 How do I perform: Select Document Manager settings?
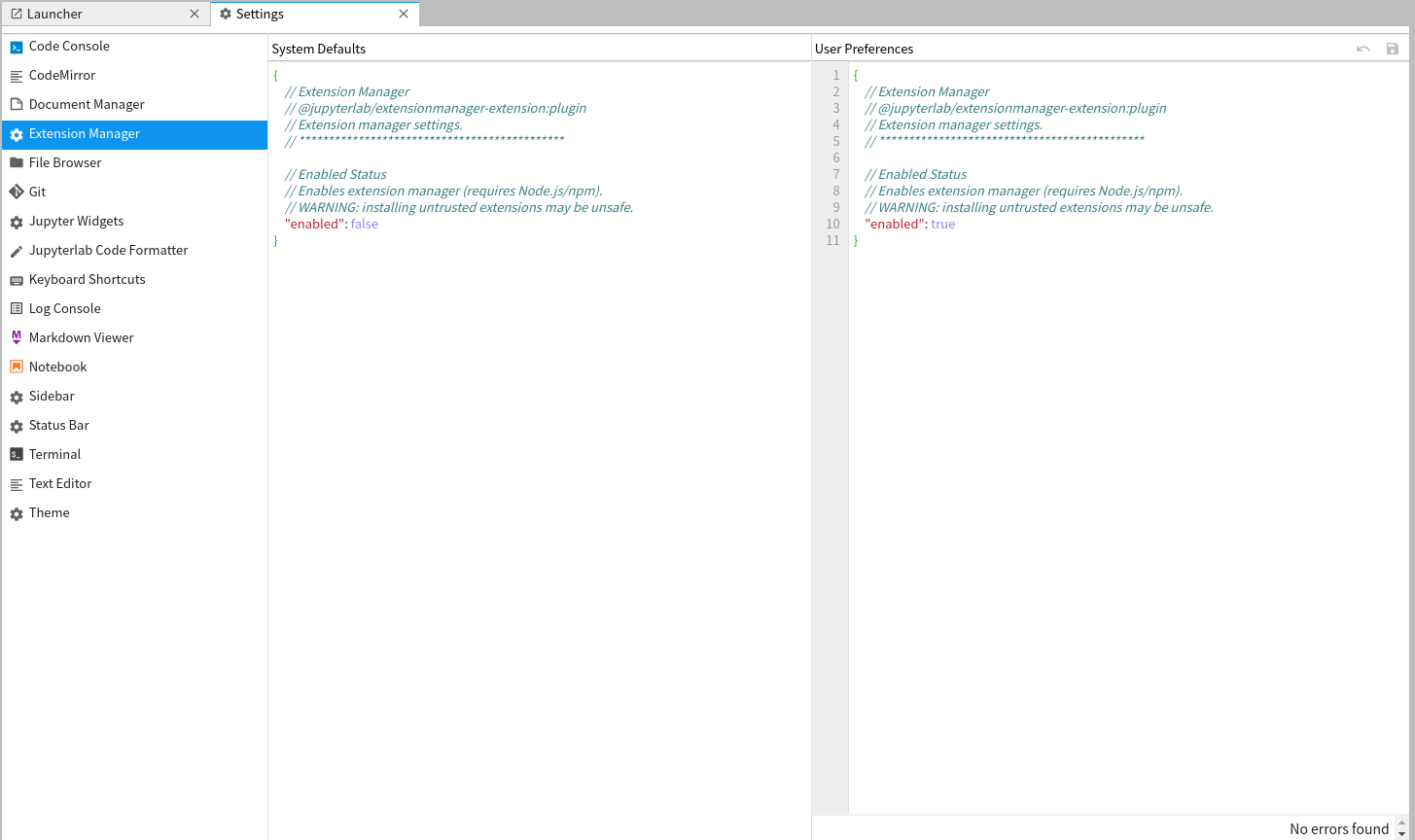(x=134, y=105)
